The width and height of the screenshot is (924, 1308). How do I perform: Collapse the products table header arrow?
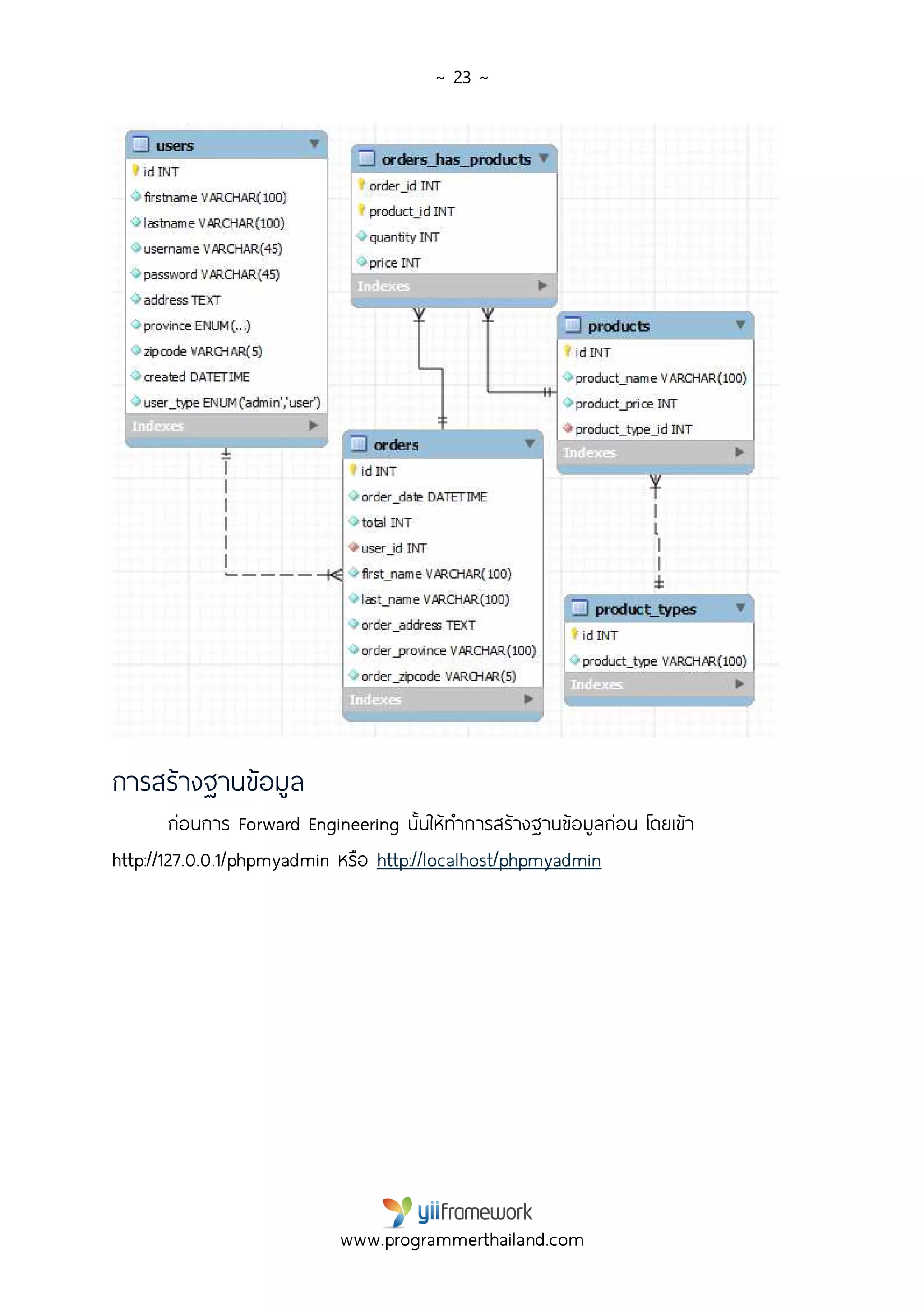click(740, 325)
